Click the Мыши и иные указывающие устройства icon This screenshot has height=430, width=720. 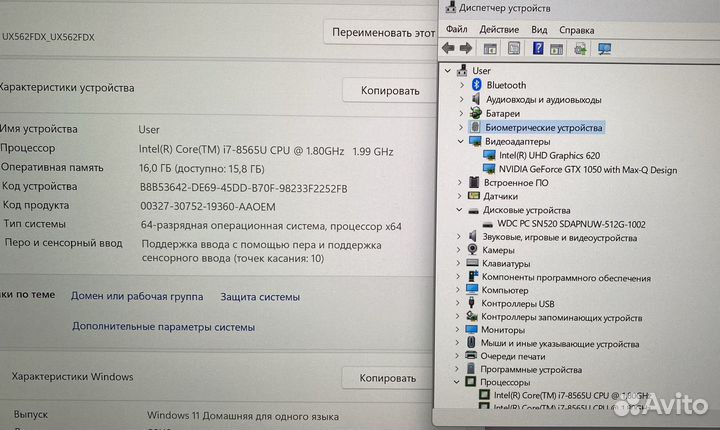coord(471,342)
